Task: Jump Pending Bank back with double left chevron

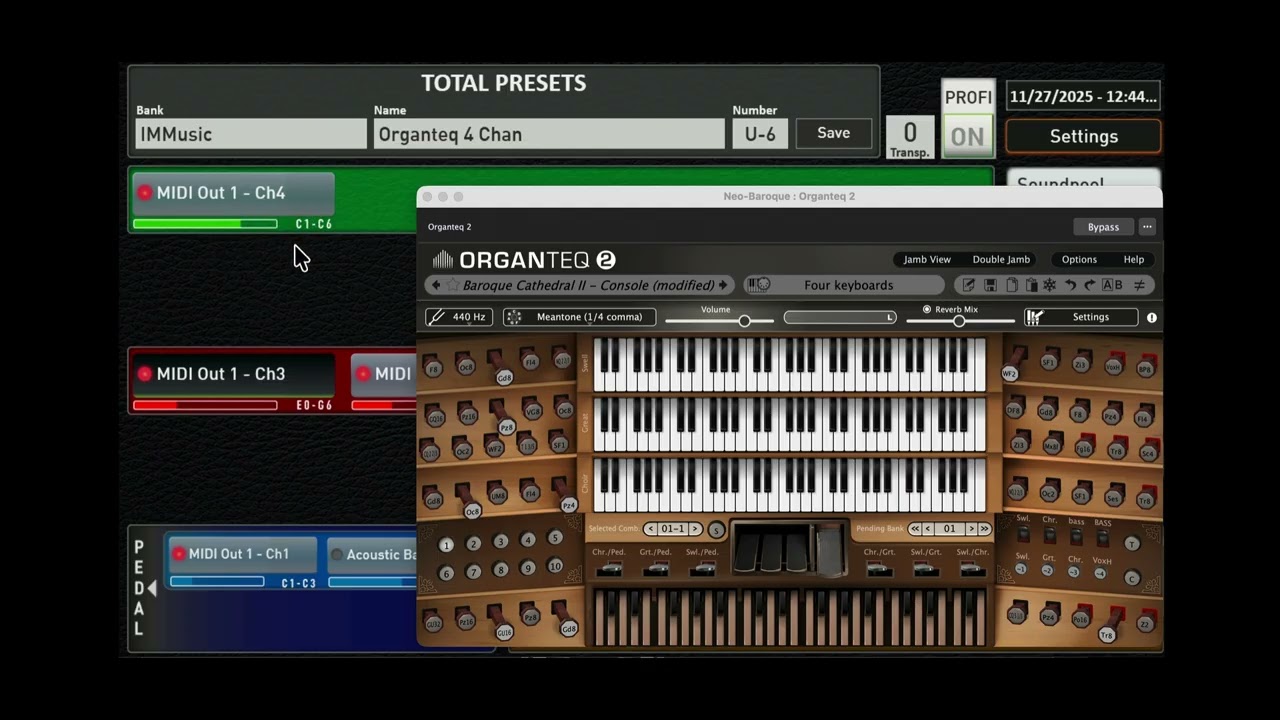Action: click(x=915, y=529)
